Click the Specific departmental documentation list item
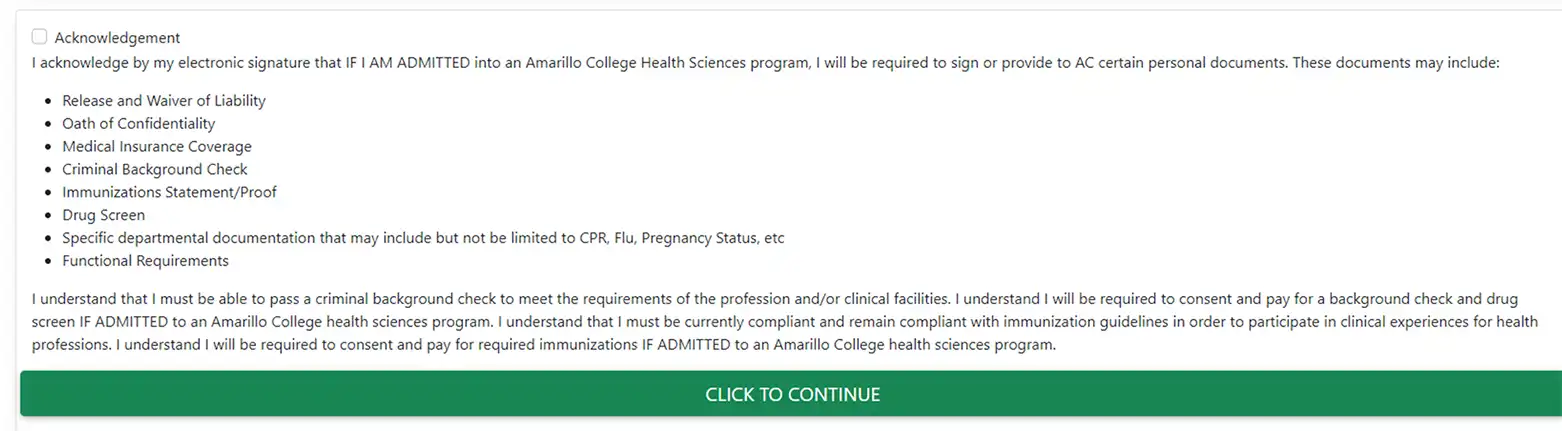The width and height of the screenshot is (1562, 431). coord(423,238)
